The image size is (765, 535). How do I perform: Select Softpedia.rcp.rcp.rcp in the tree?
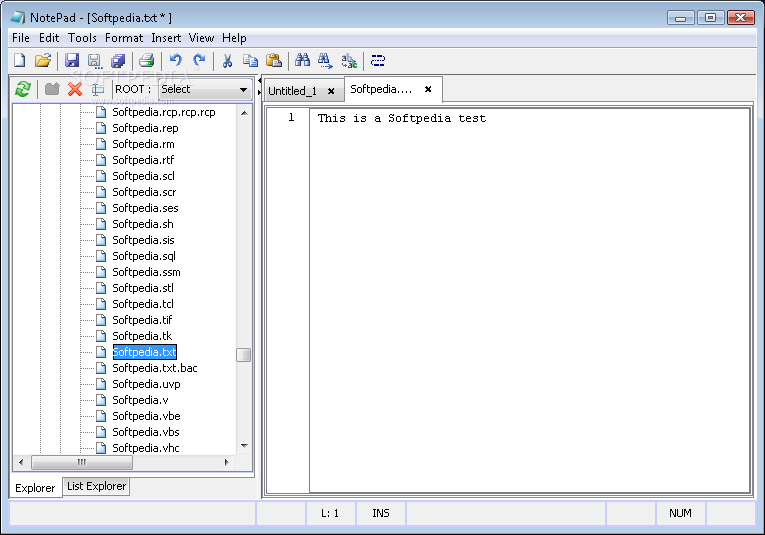click(164, 112)
